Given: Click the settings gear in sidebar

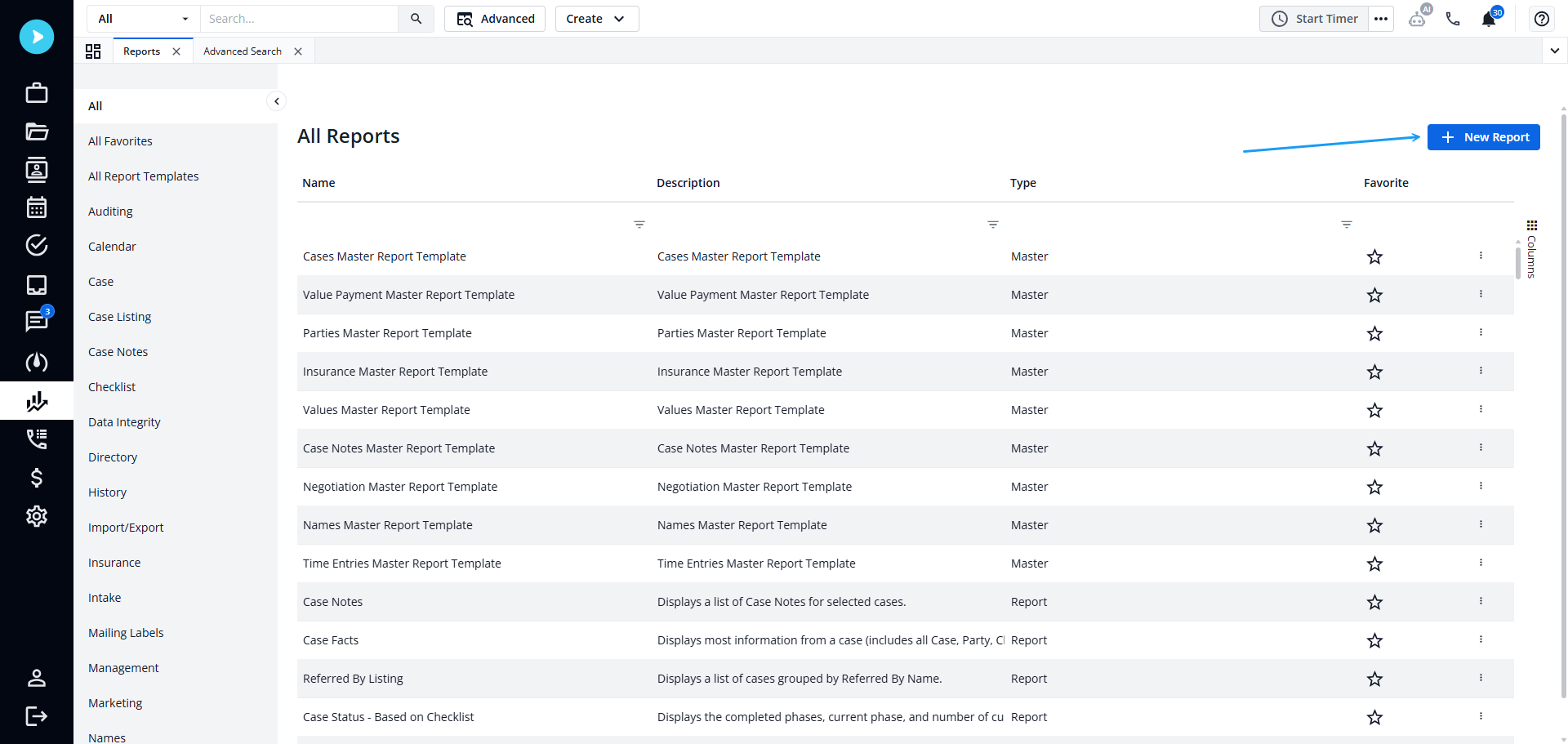Looking at the screenshot, I should (37, 516).
